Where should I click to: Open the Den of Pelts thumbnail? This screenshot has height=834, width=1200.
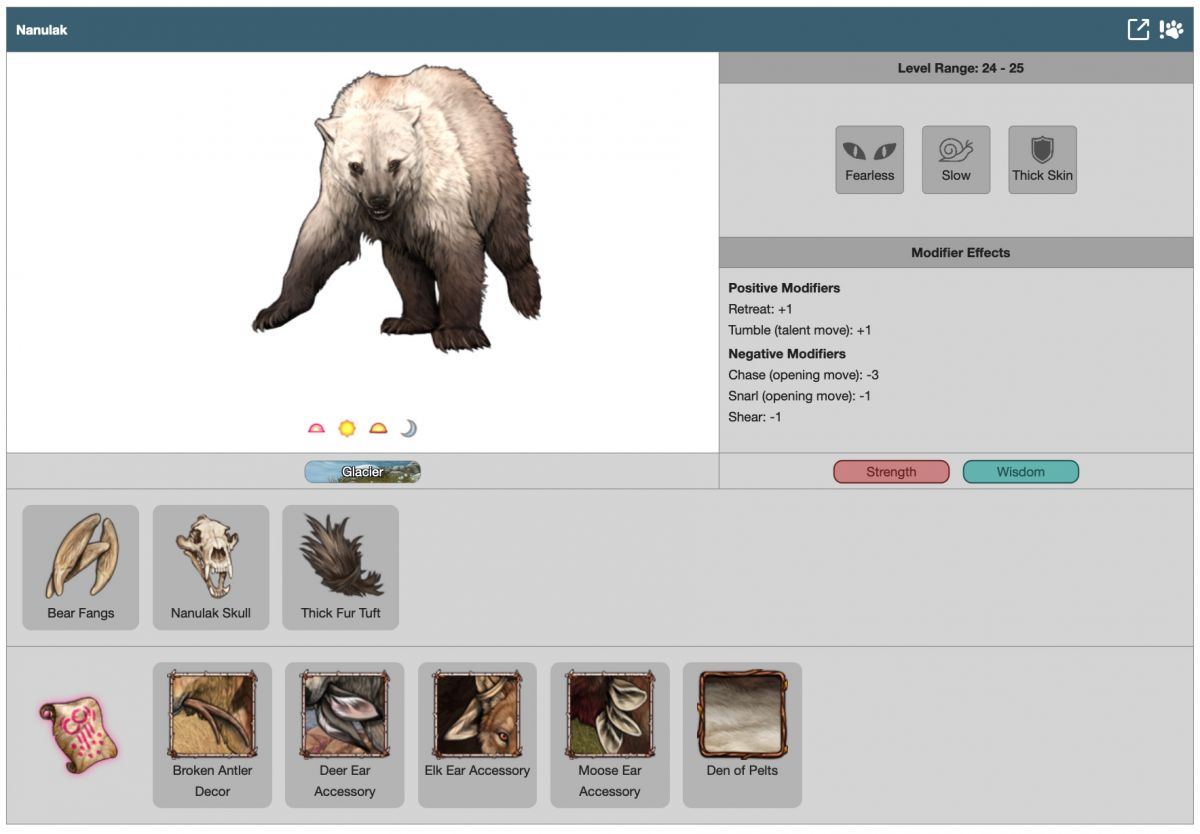tap(742, 715)
